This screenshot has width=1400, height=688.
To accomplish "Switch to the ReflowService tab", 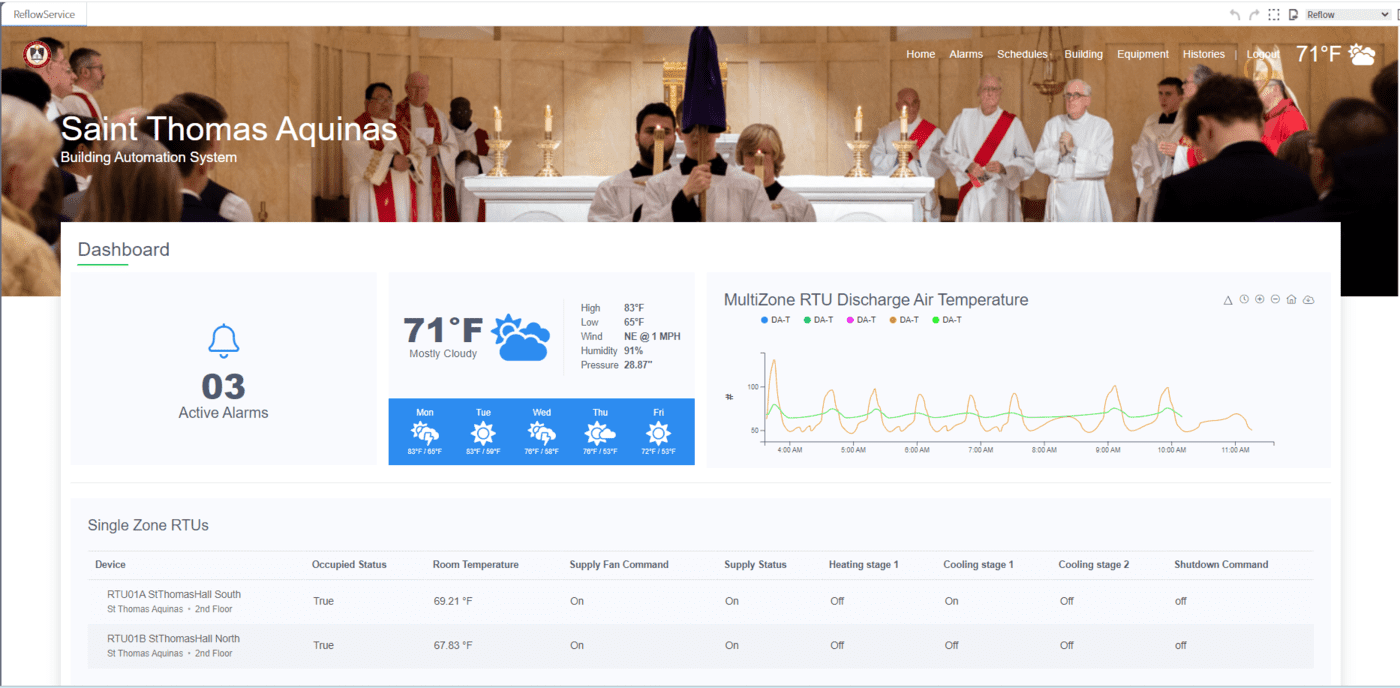I will (x=43, y=15).
